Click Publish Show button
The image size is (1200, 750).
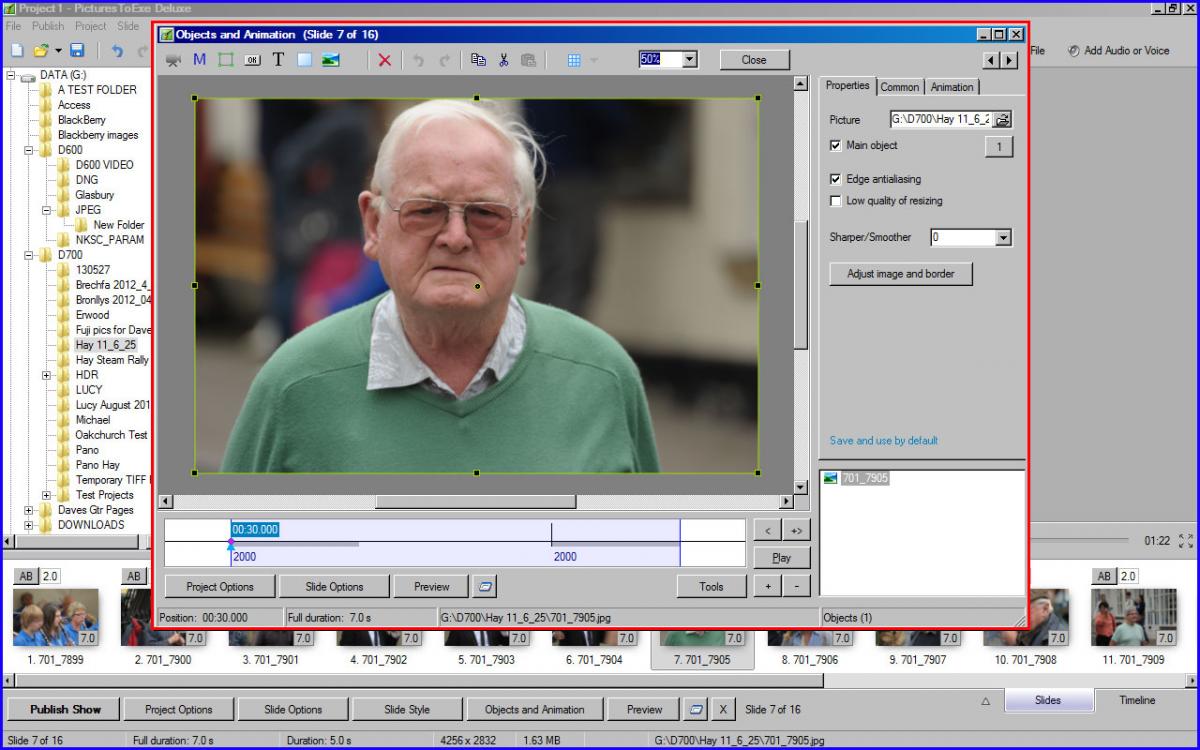(65, 710)
